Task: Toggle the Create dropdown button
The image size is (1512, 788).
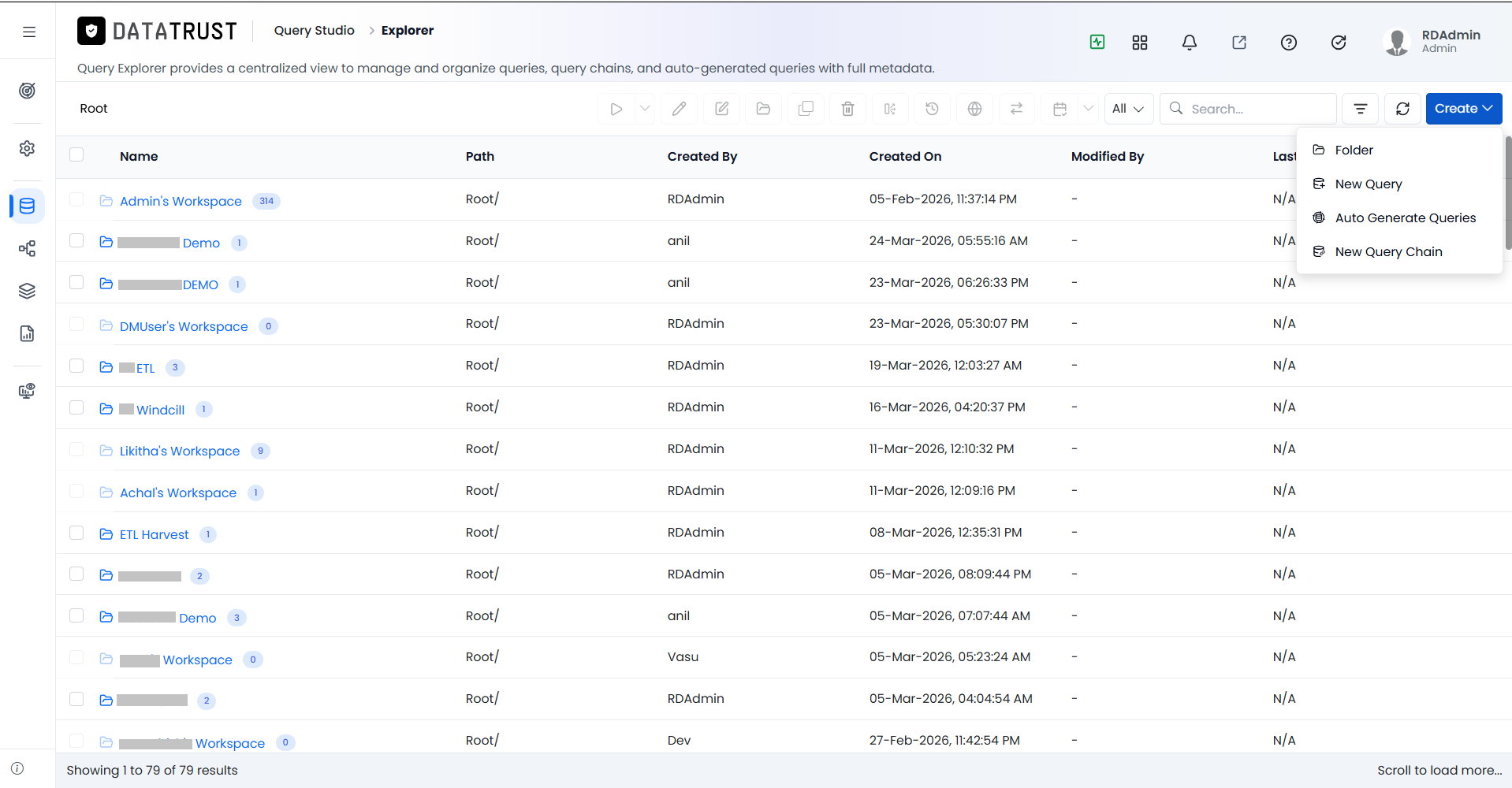Action: pyautogui.click(x=1464, y=109)
